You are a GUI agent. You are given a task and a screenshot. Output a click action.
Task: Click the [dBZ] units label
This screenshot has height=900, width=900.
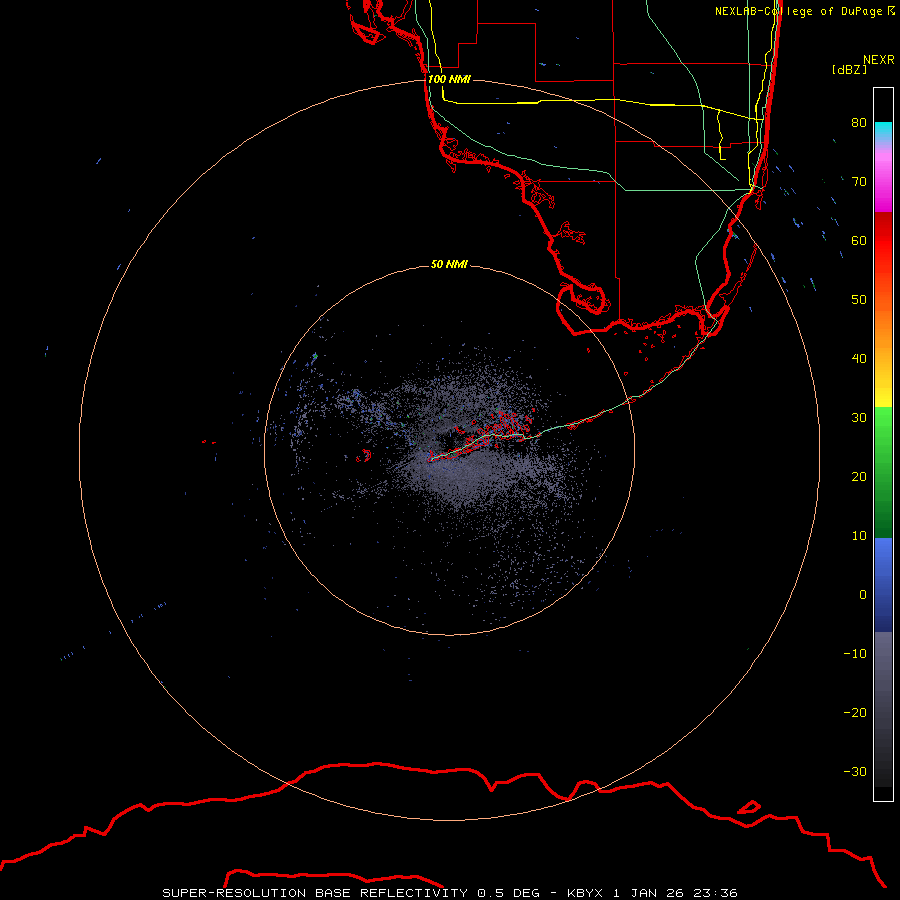coord(849,70)
